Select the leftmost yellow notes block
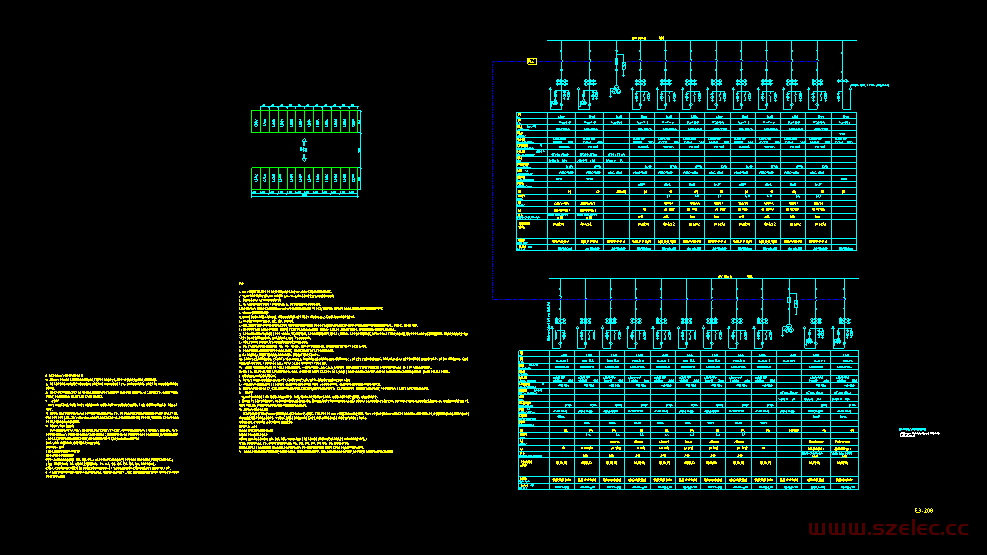Screen dimensions: 987x555 pyautogui.click(x=112, y=425)
